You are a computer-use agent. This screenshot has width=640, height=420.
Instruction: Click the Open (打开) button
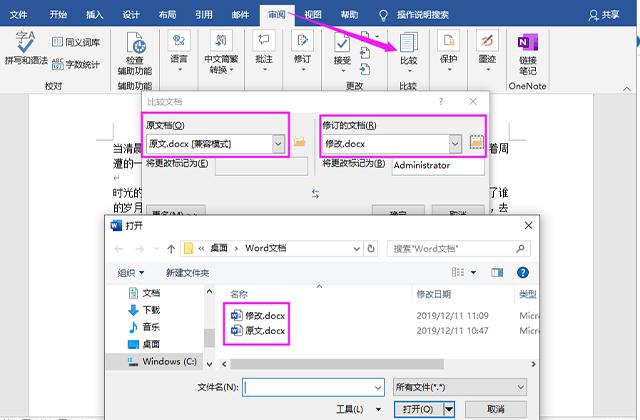pyautogui.click(x=419, y=409)
